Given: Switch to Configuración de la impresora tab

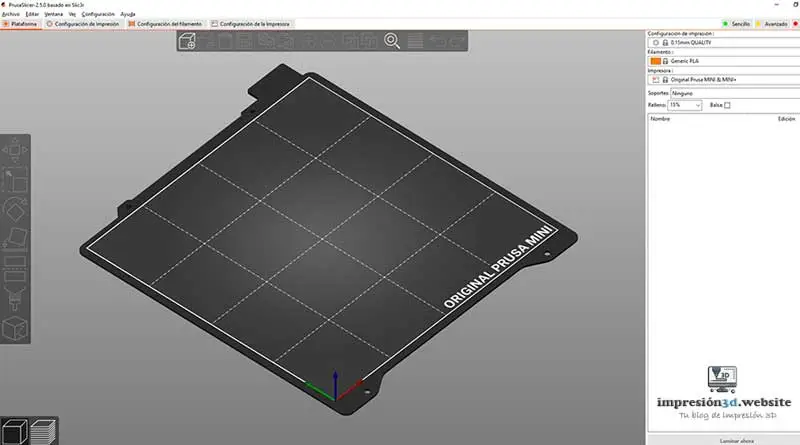Looking at the screenshot, I should [251, 24].
